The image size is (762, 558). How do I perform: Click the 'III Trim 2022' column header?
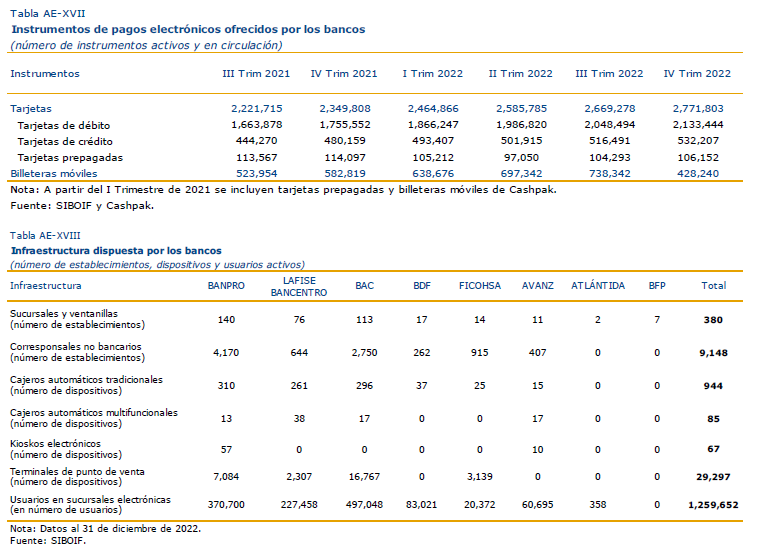click(x=609, y=74)
